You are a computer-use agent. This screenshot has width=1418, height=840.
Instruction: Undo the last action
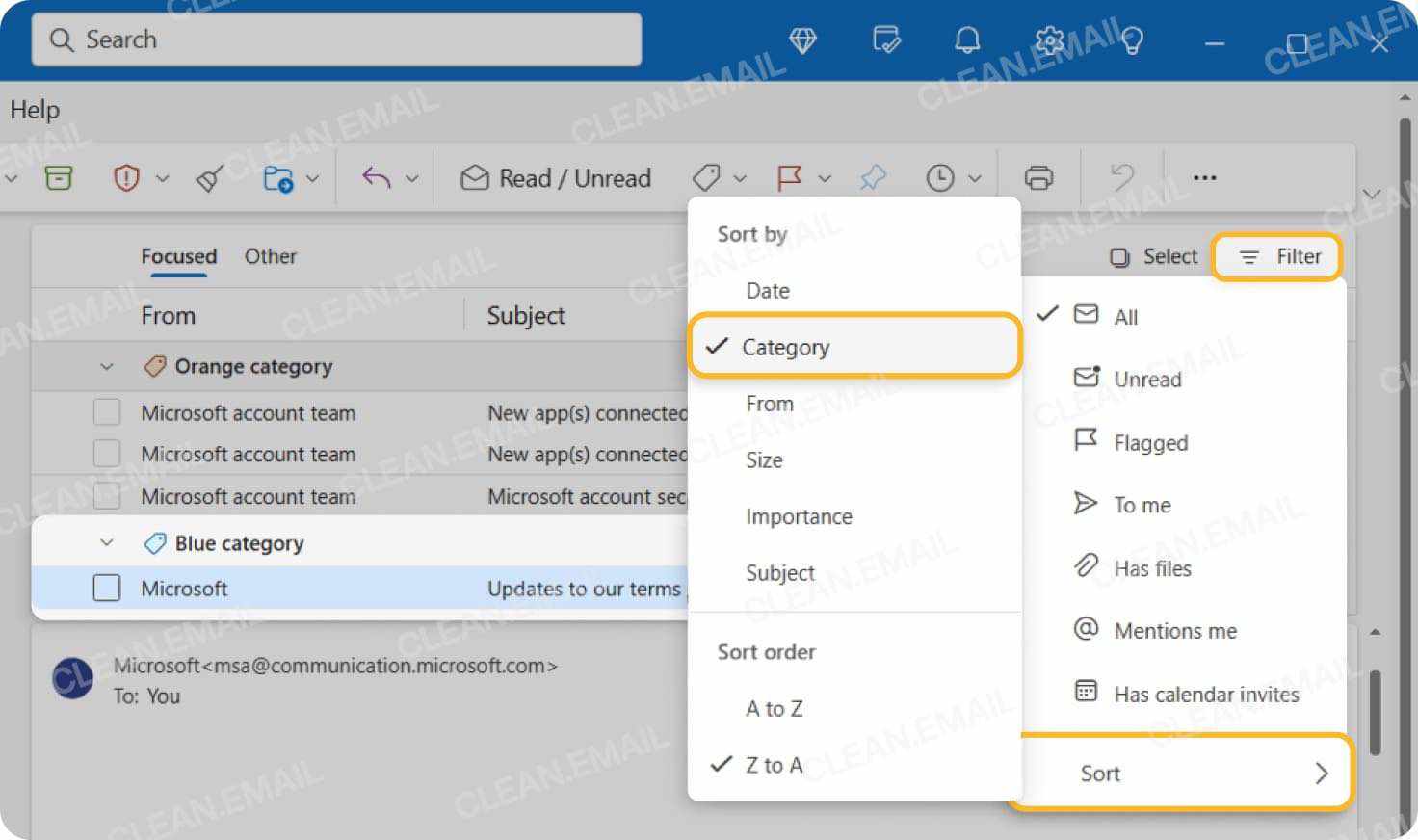1120,177
